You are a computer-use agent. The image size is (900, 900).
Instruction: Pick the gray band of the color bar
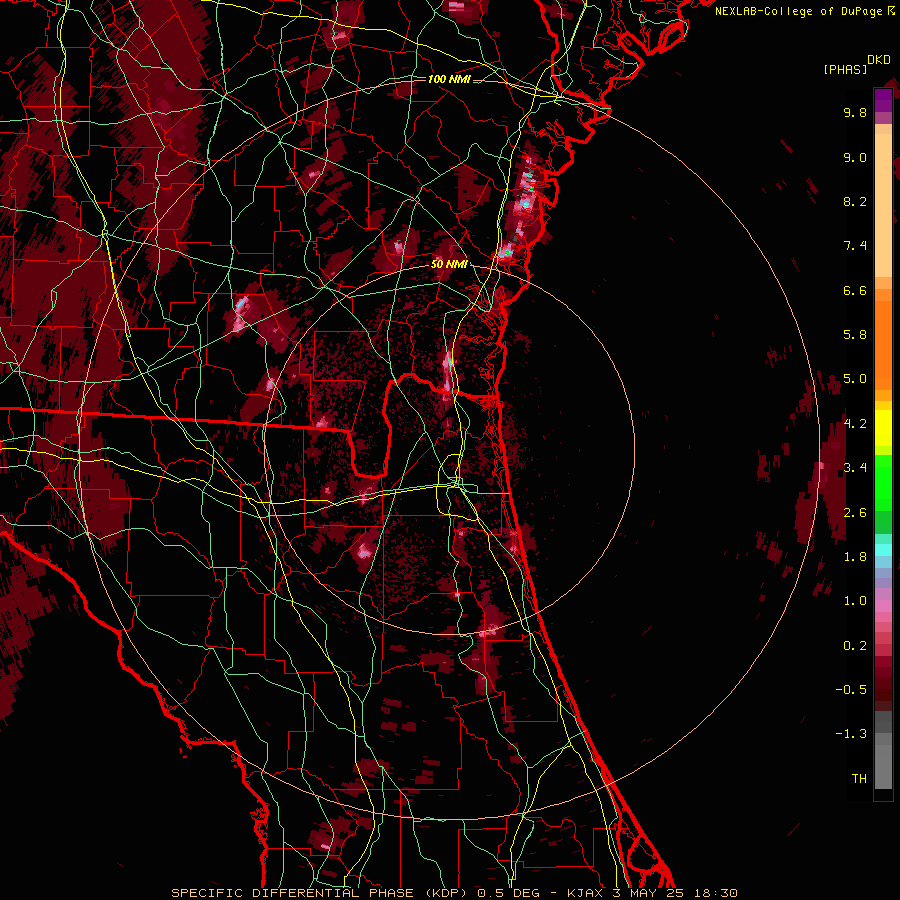(883, 751)
